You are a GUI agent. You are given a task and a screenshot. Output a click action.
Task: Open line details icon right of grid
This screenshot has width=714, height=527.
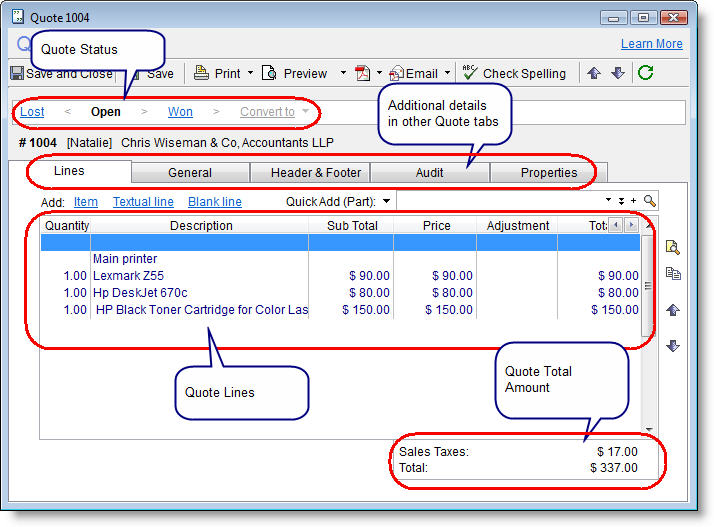673,248
